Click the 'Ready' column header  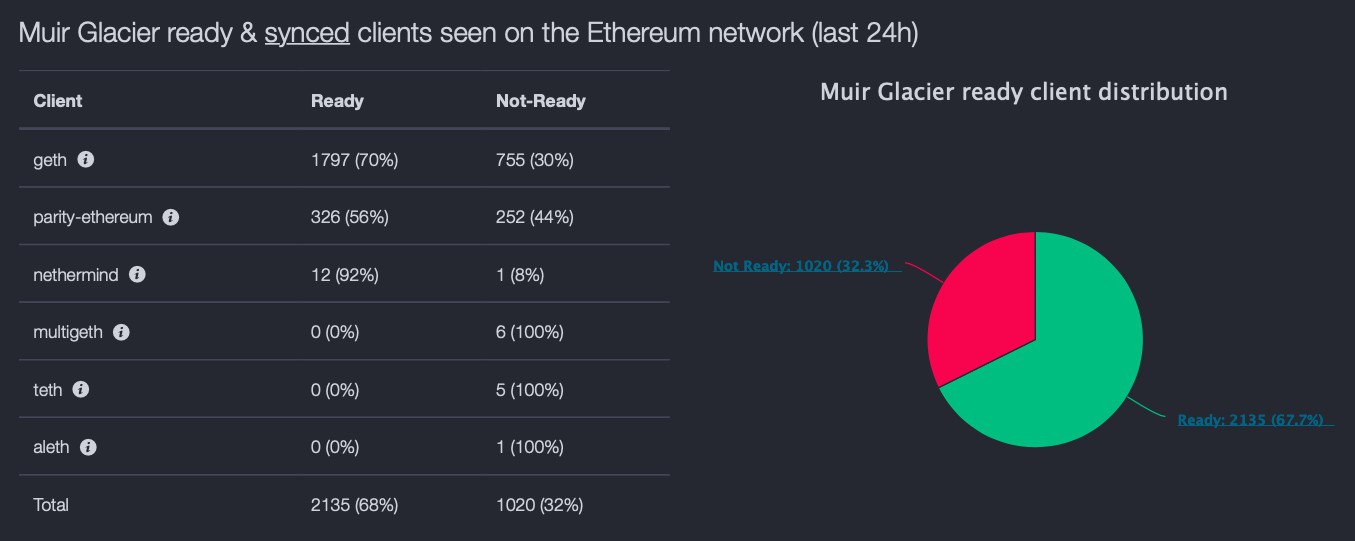337,101
